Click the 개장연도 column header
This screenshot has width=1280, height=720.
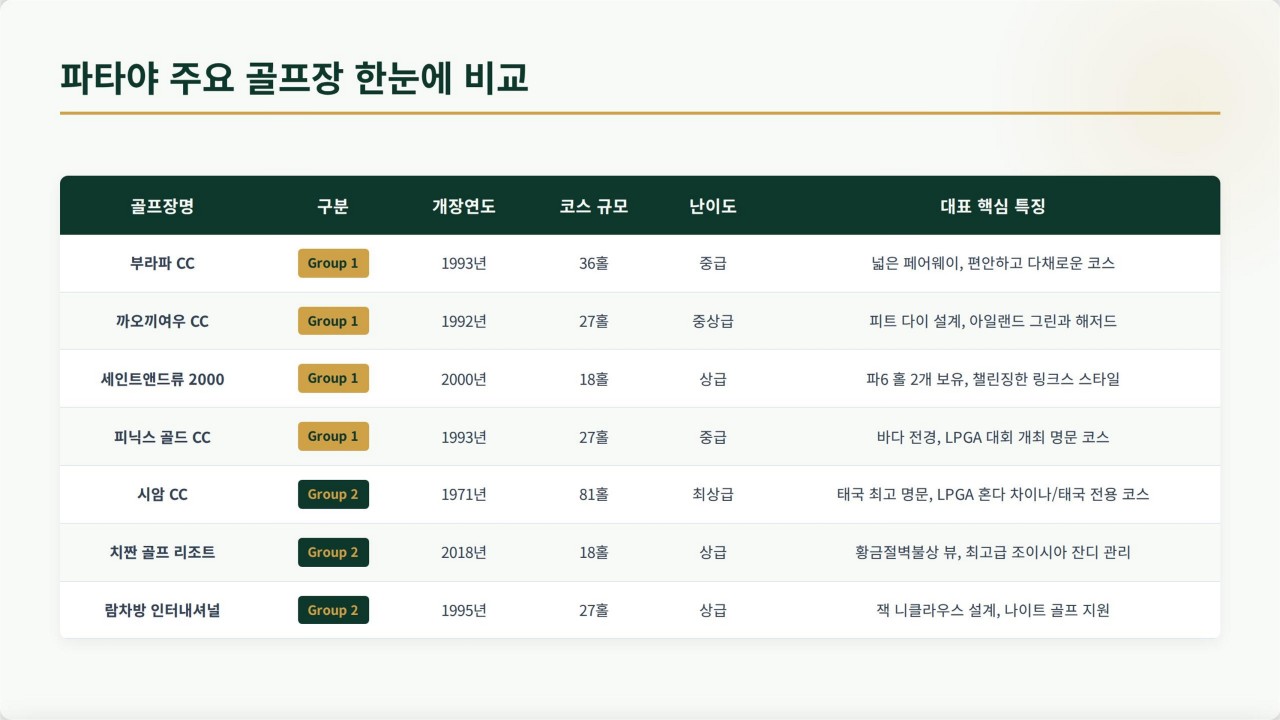(463, 207)
